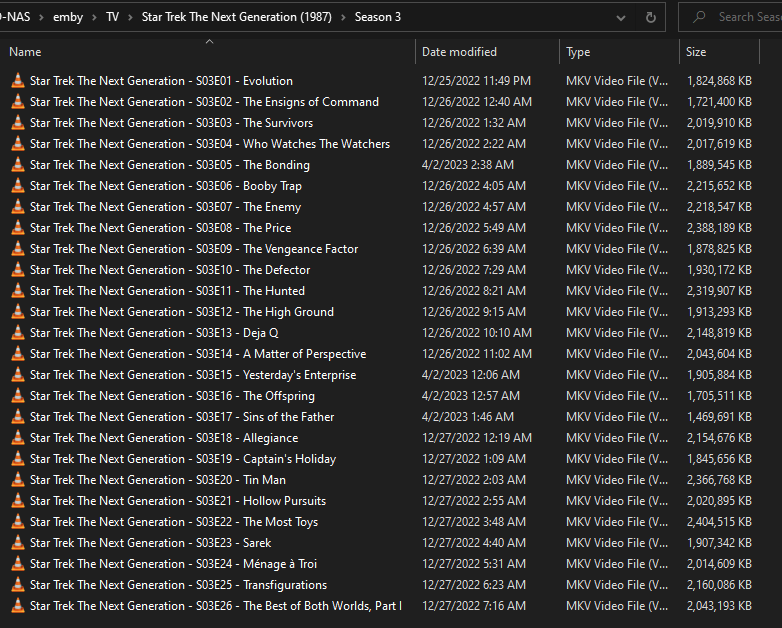782x628 pixels.
Task: Refresh the current folder view
Action: coord(651,17)
